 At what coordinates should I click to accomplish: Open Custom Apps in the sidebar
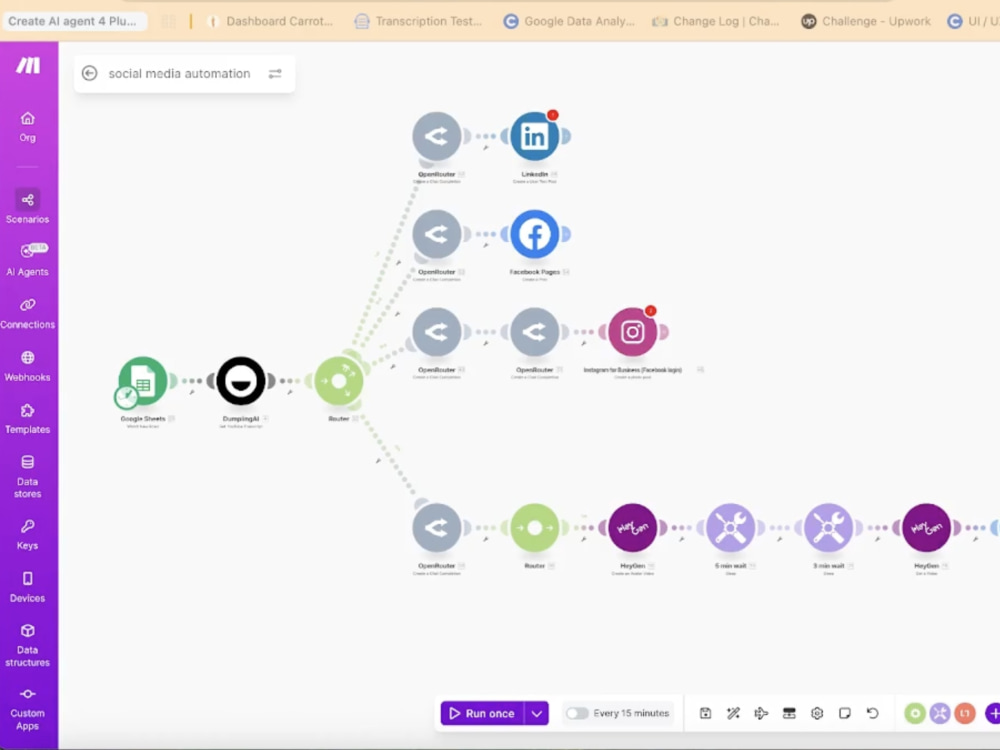(27, 709)
